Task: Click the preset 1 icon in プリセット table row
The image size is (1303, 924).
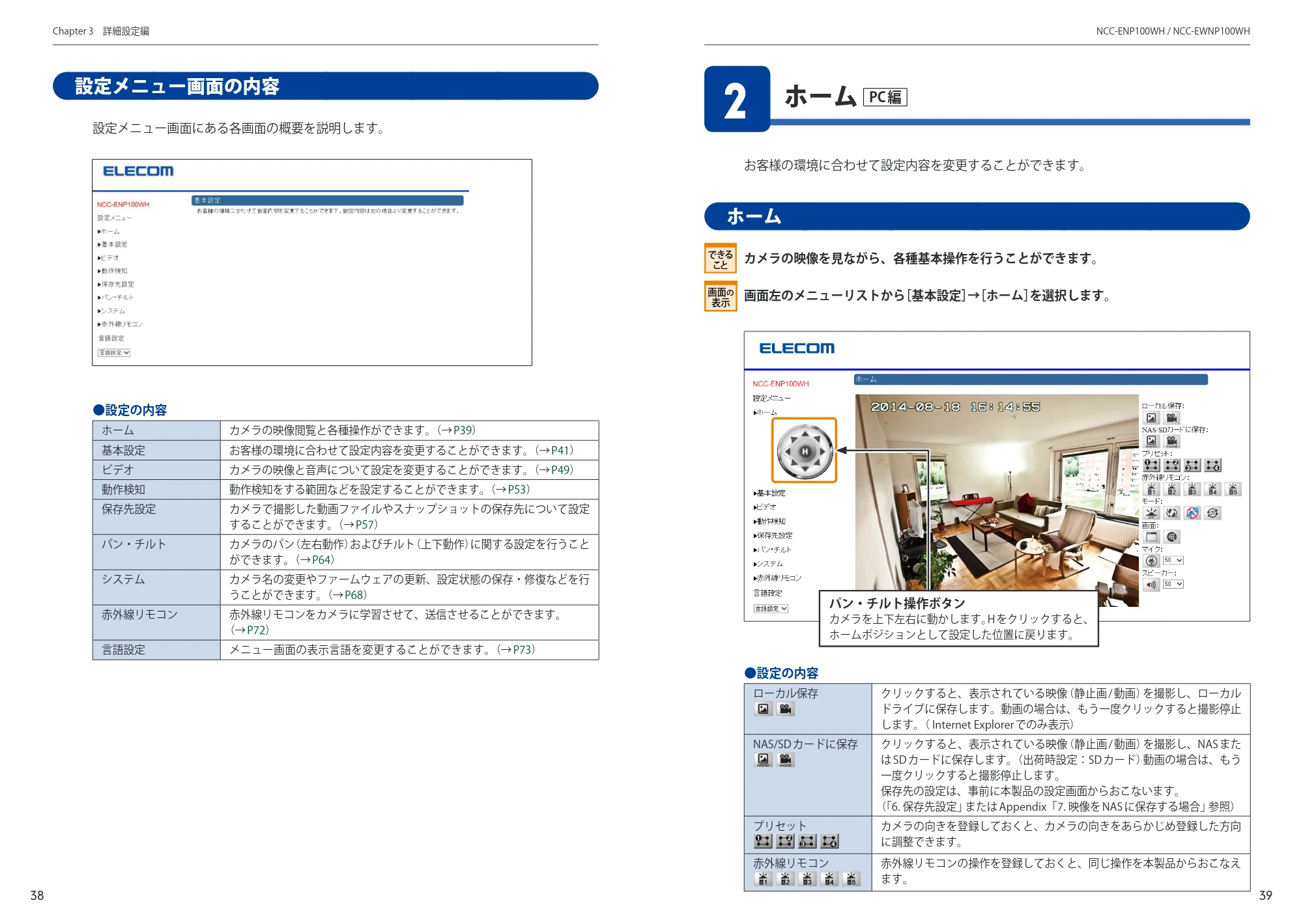Action: [763, 841]
